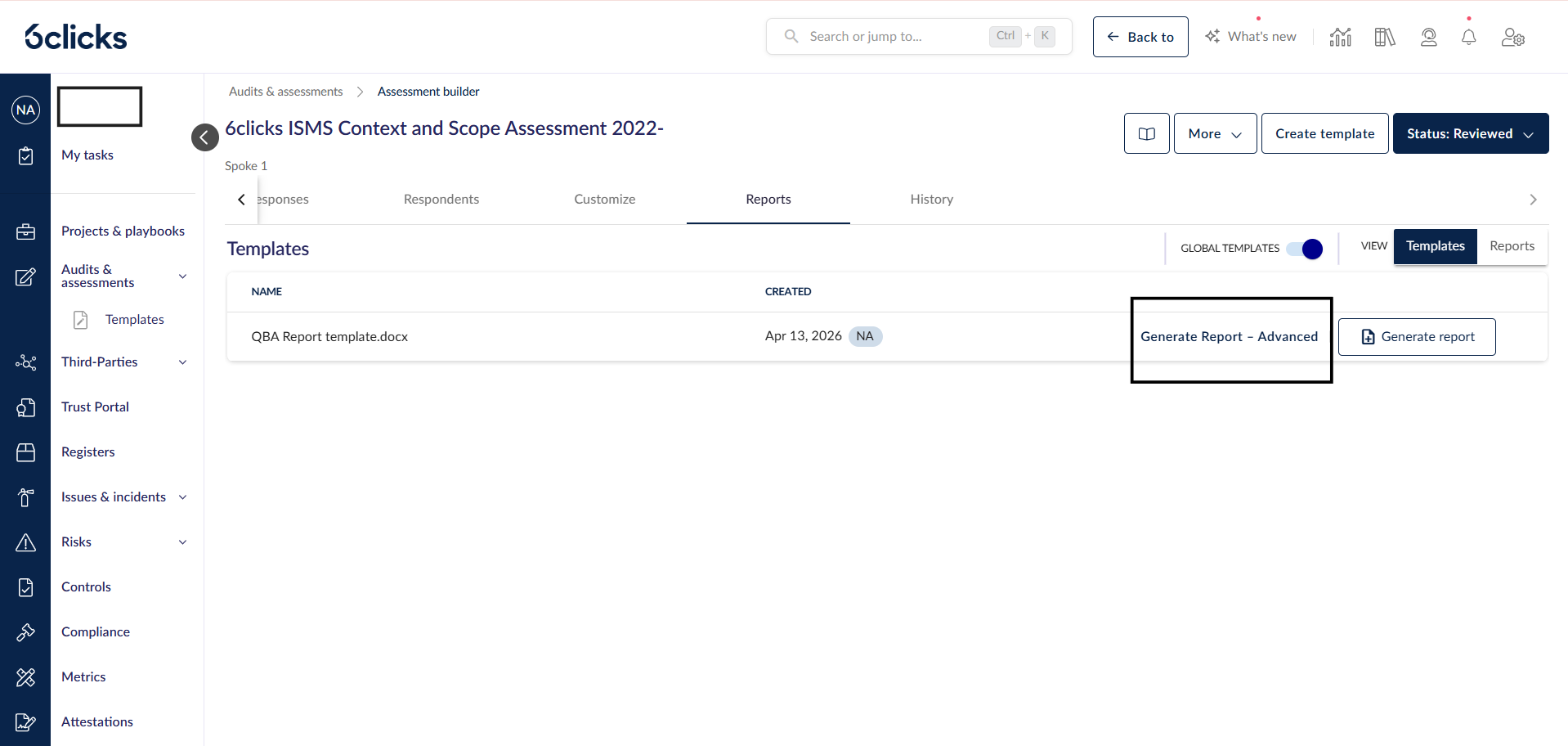Screen dimensions: 1568x746
Task: Select the Trust Portal certificate icon
Action: pos(25,407)
